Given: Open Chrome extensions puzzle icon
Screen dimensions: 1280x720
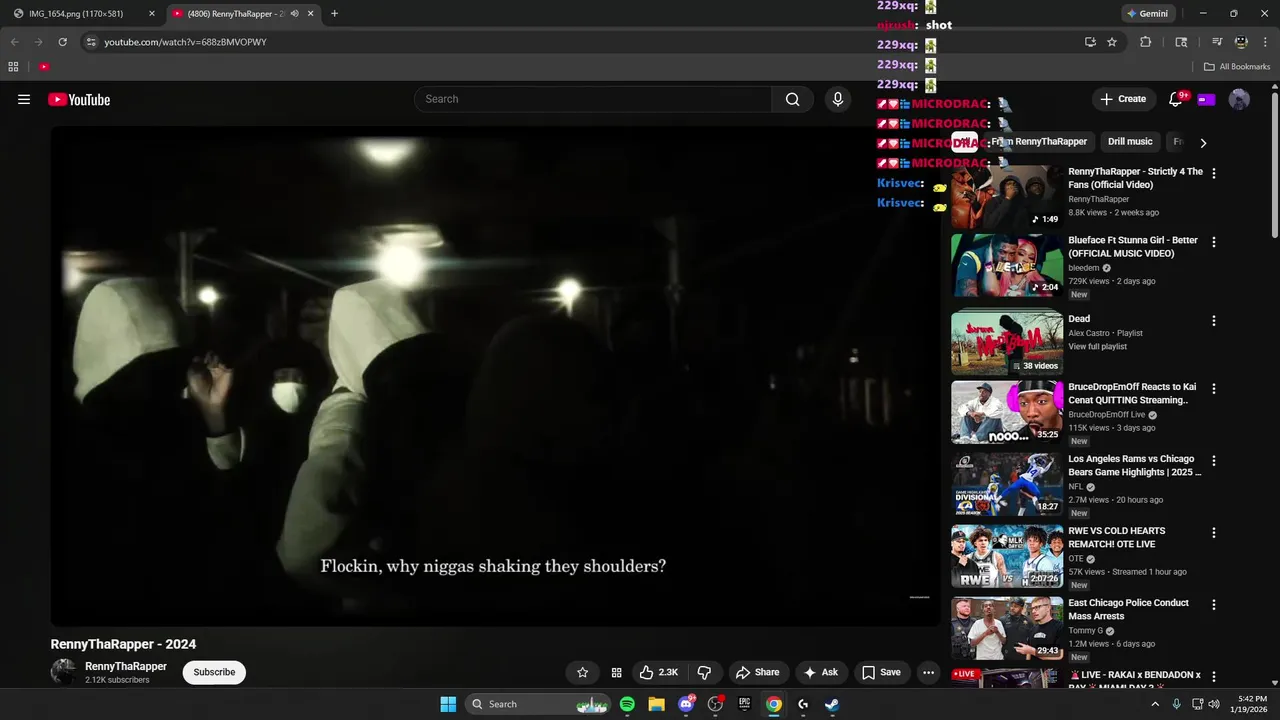Looking at the screenshot, I should click(x=1146, y=42).
